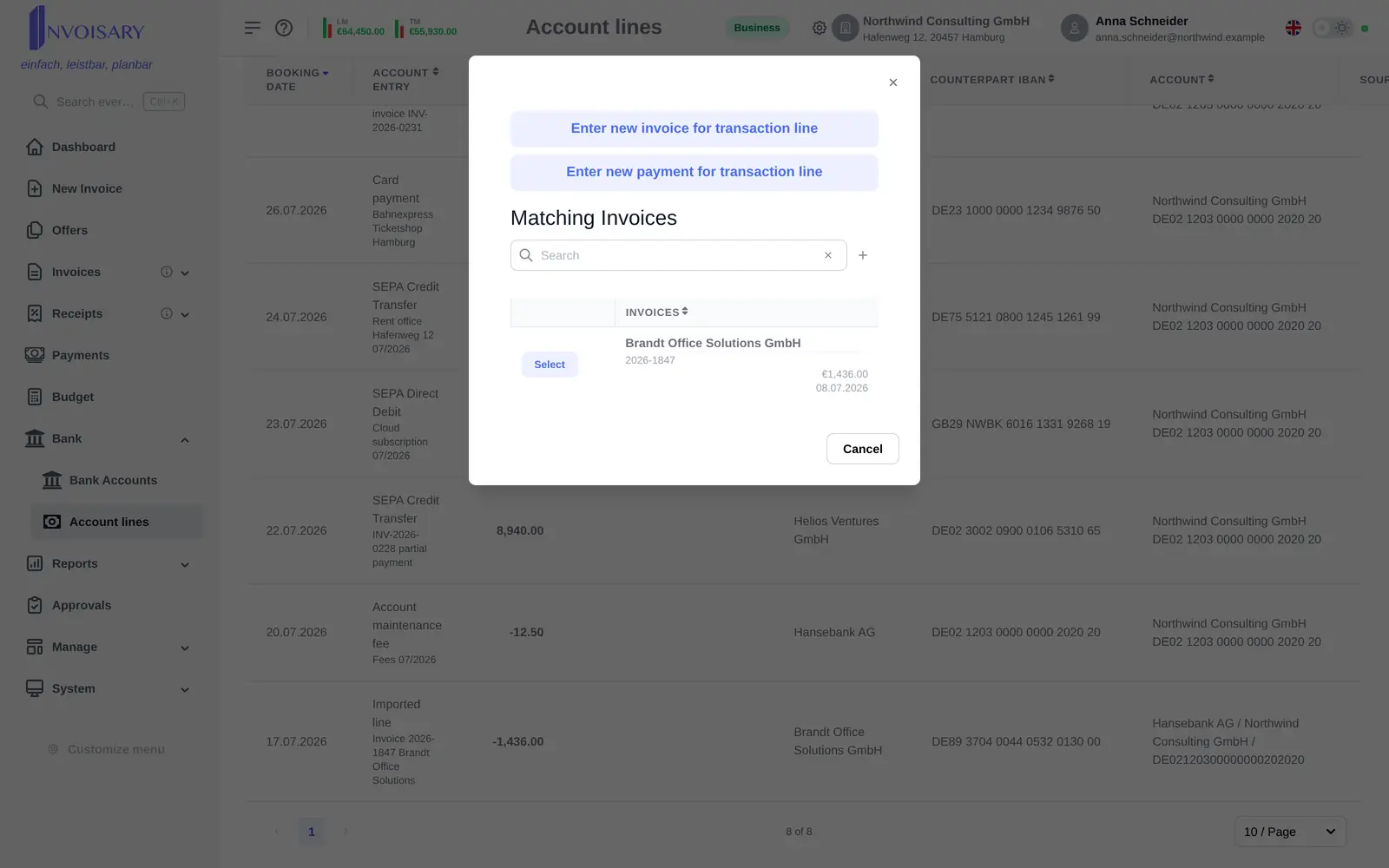Expand the Invoices submenu chevron
Viewport: 1389px width, 868px height.
pyautogui.click(x=185, y=273)
